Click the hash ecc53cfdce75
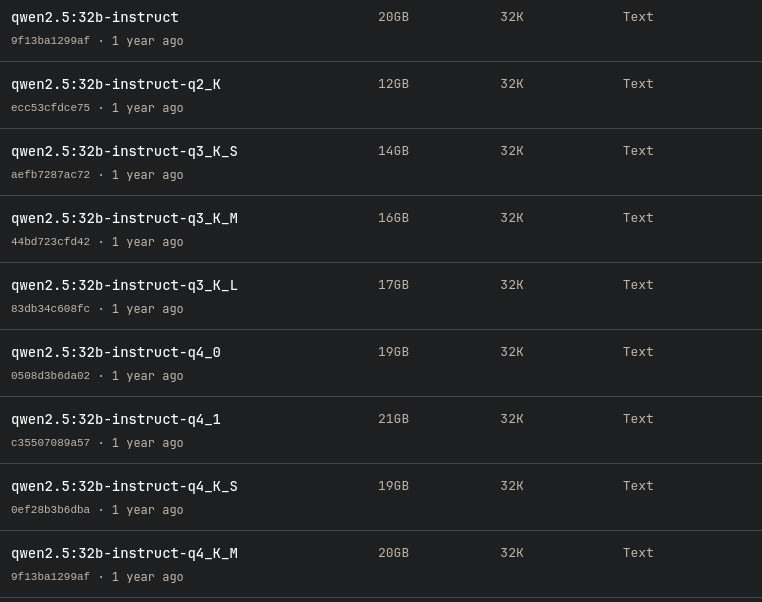The width and height of the screenshot is (762, 602). coord(50,108)
